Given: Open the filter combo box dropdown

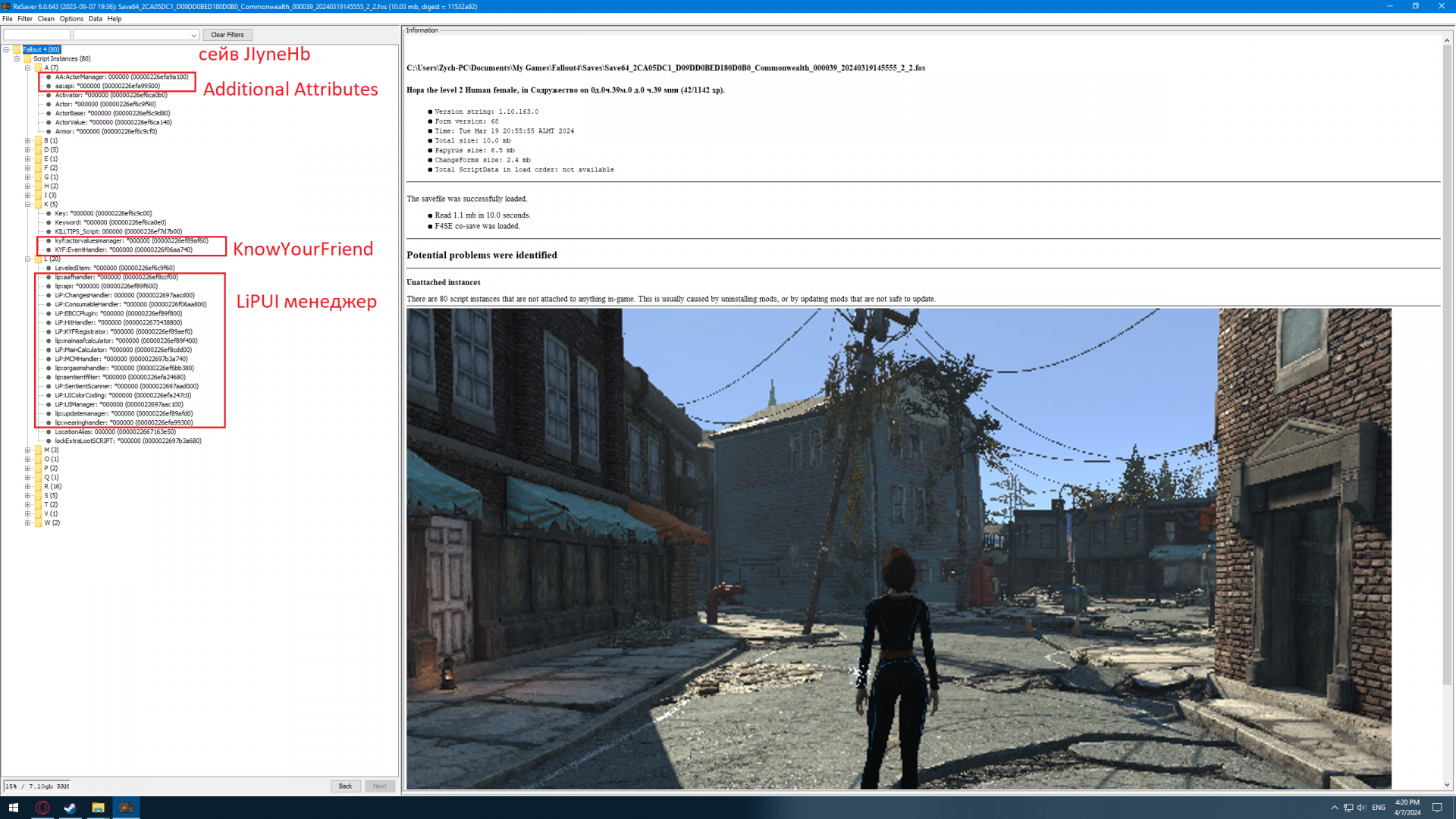Looking at the screenshot, I should click(193, 35).
